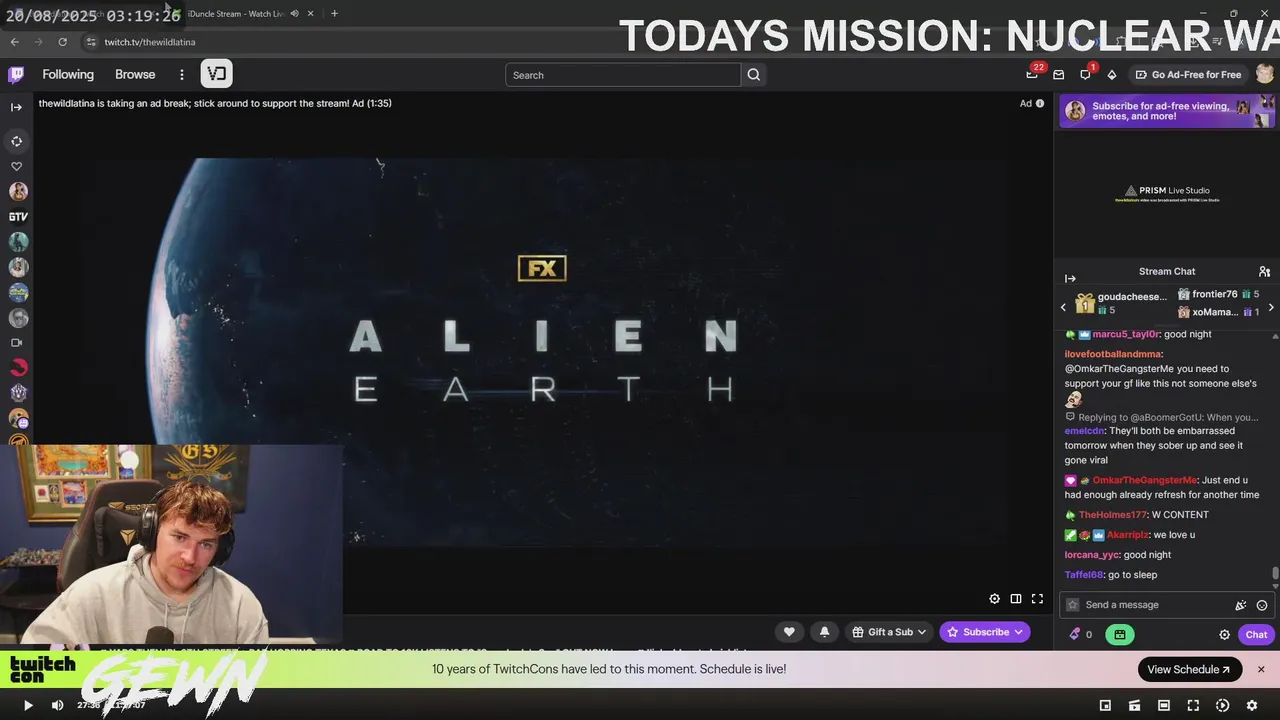The image size is (1280, 720).
Task: Play the recorded video with bottom play button
Action: (x=28, y=705)
